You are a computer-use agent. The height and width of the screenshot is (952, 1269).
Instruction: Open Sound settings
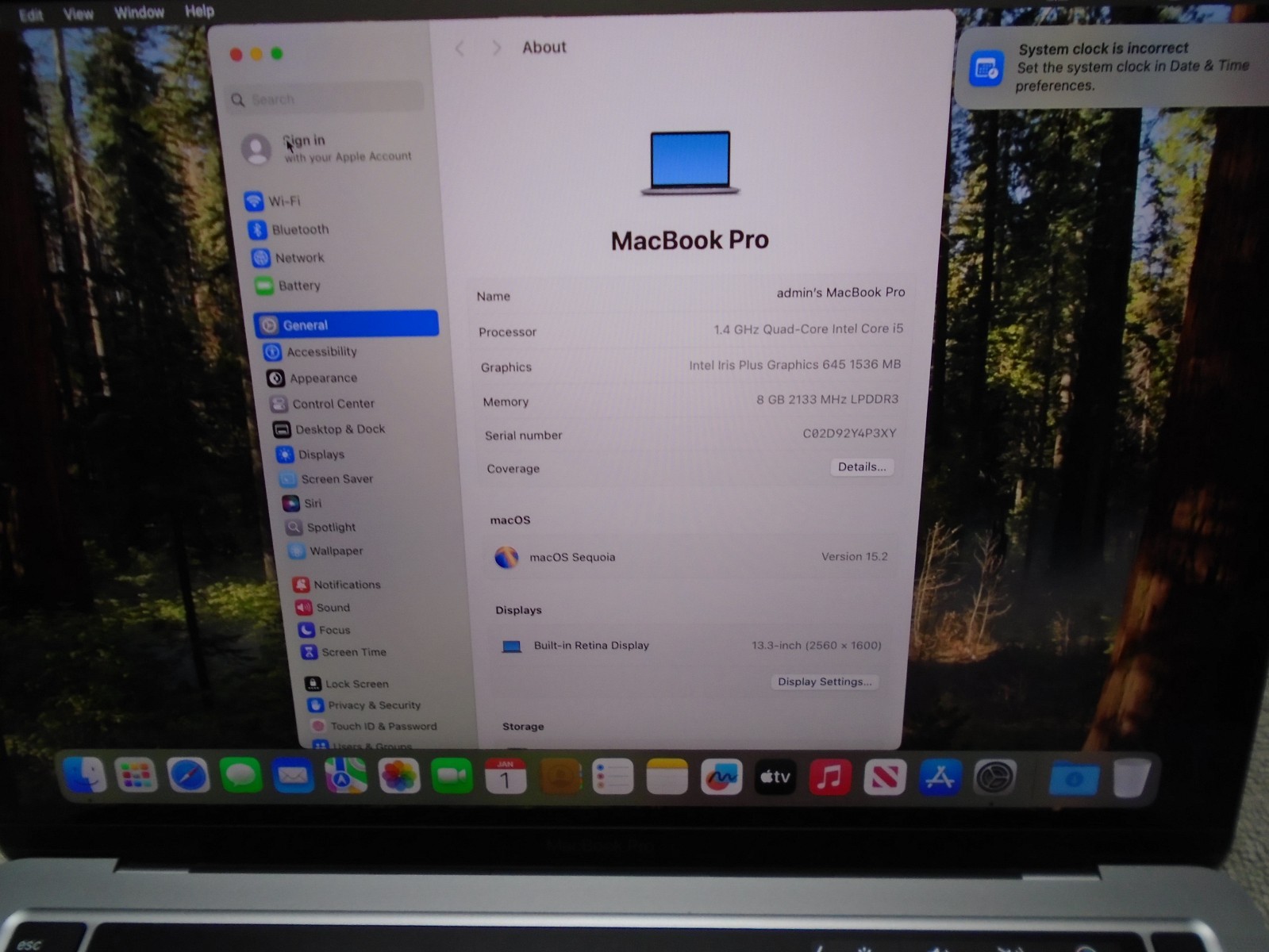(322, 608)
